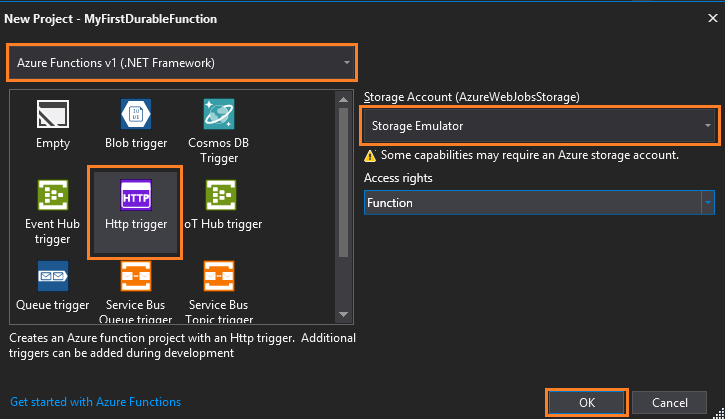
Task: Click the Empty template label
Action: 53,143
